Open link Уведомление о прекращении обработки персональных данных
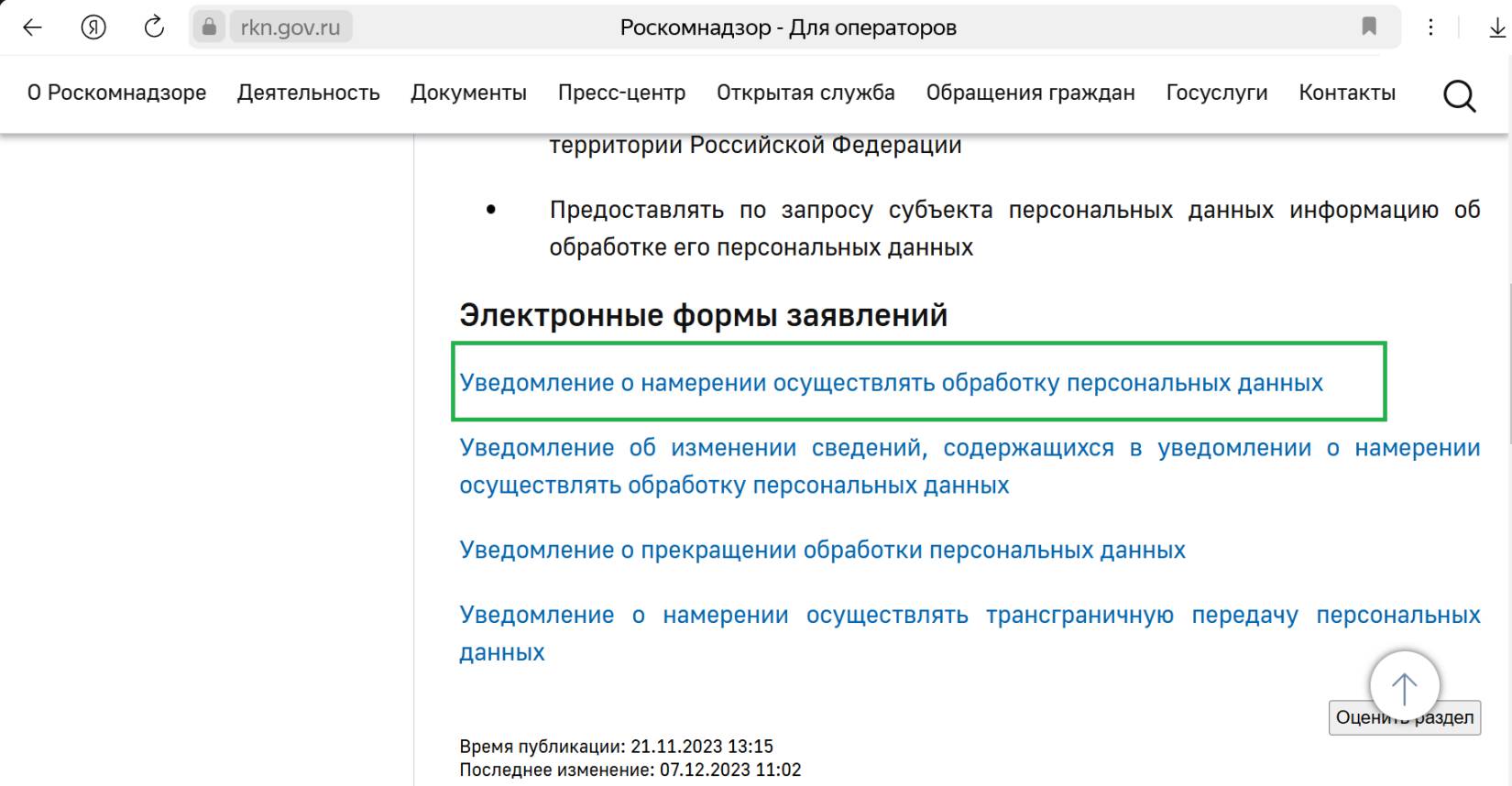Viewport: 1512px width, 786px height. (x=822, y=550)
